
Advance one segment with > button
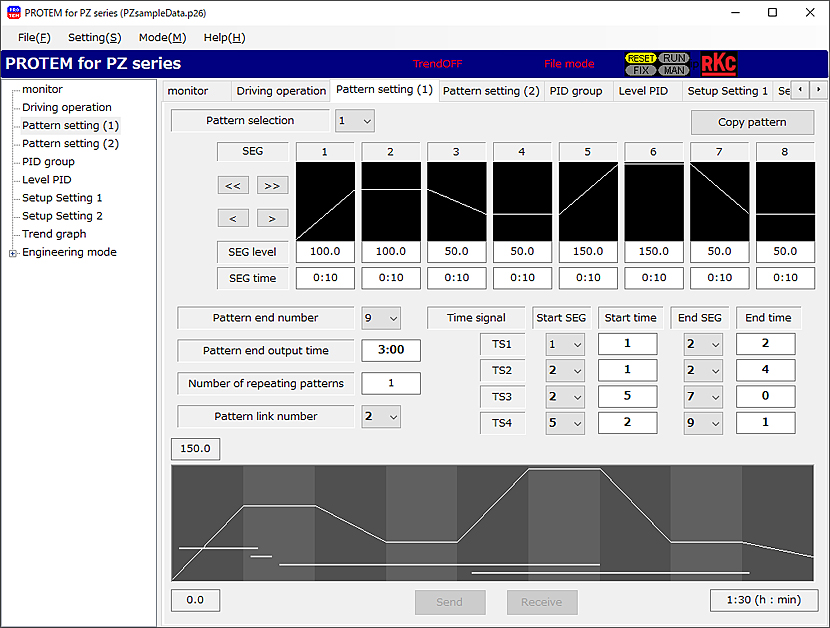coord(272,218)
